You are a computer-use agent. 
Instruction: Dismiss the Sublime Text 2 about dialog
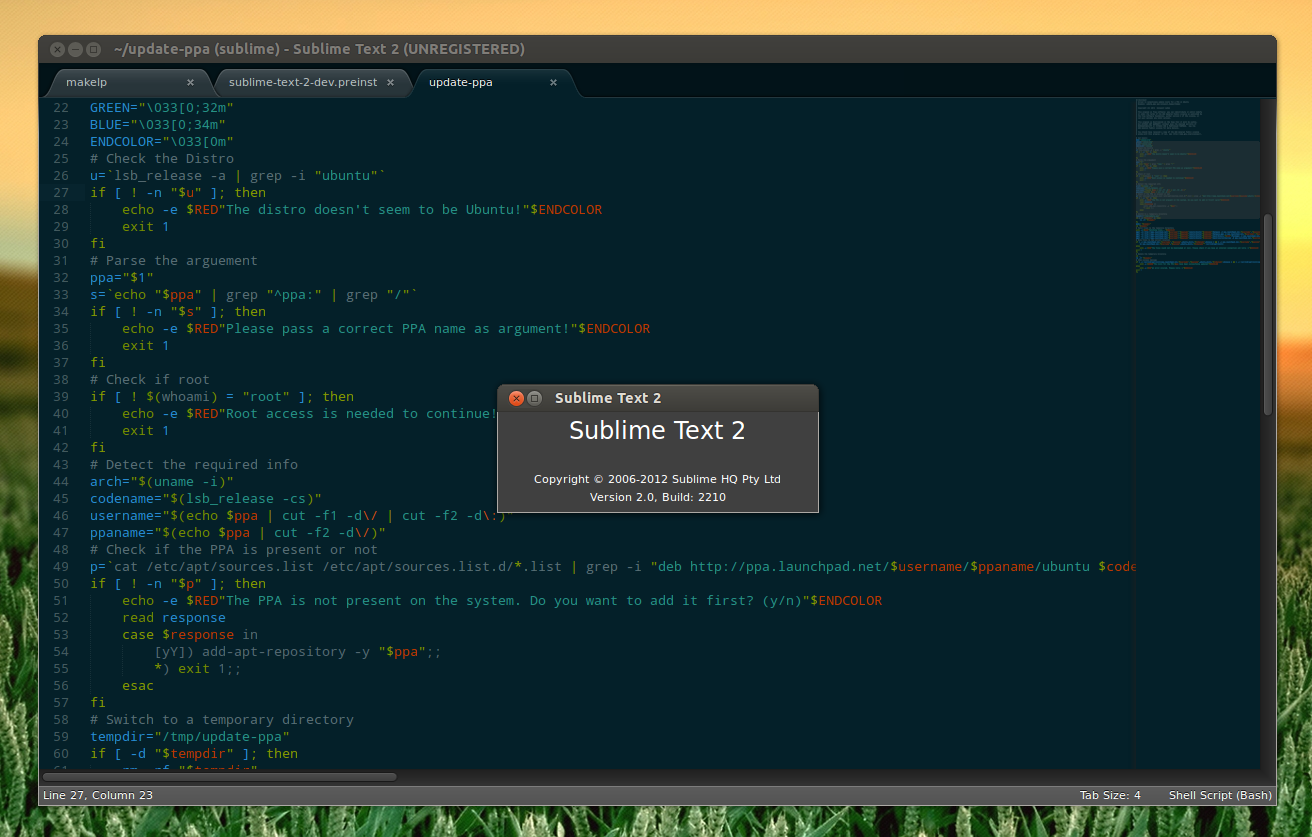coord(516,397)
